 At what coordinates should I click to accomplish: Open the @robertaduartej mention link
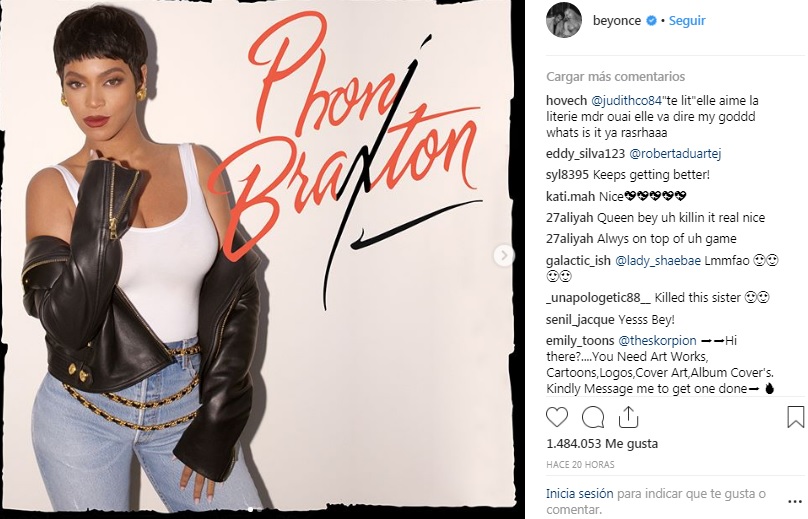coord(675,154)
